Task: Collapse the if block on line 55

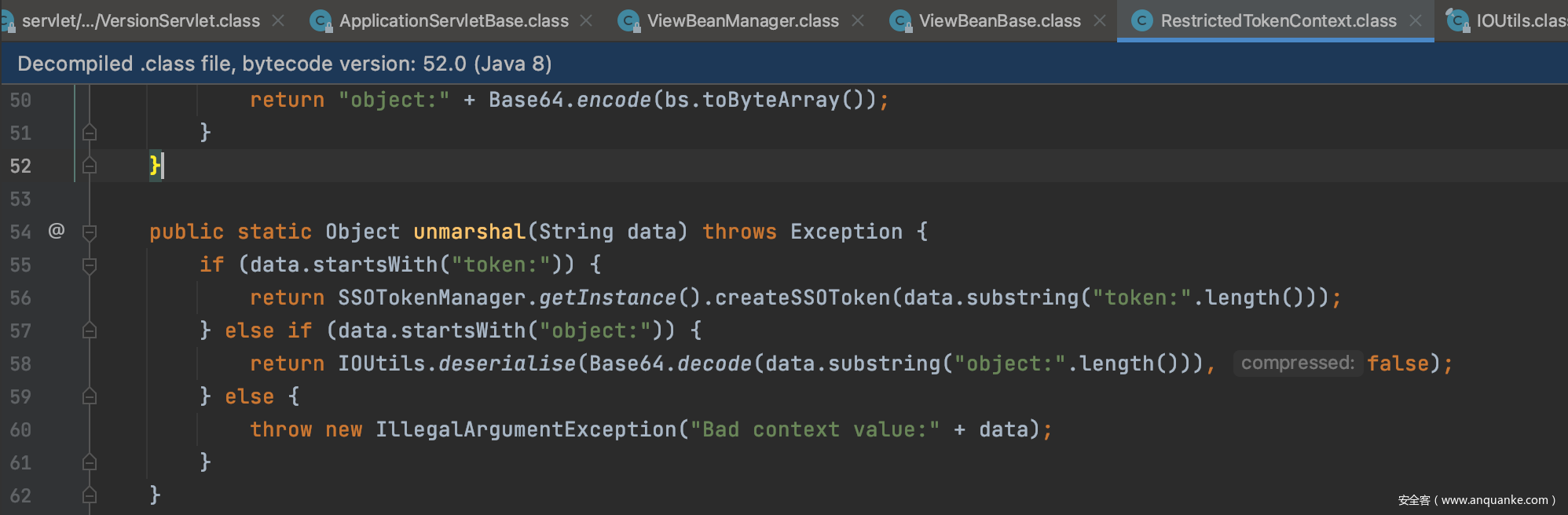Action: [90, 265]
